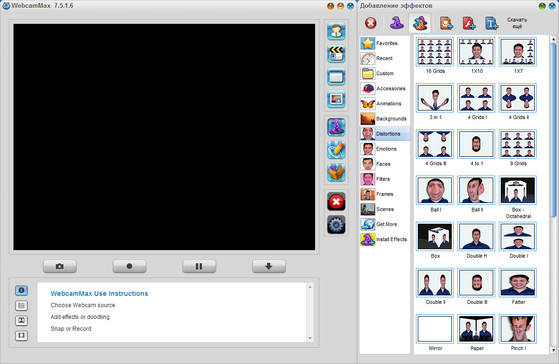Click the red remove effects icon in sidebar
The image size is (559, 364).
pos(336,202)
